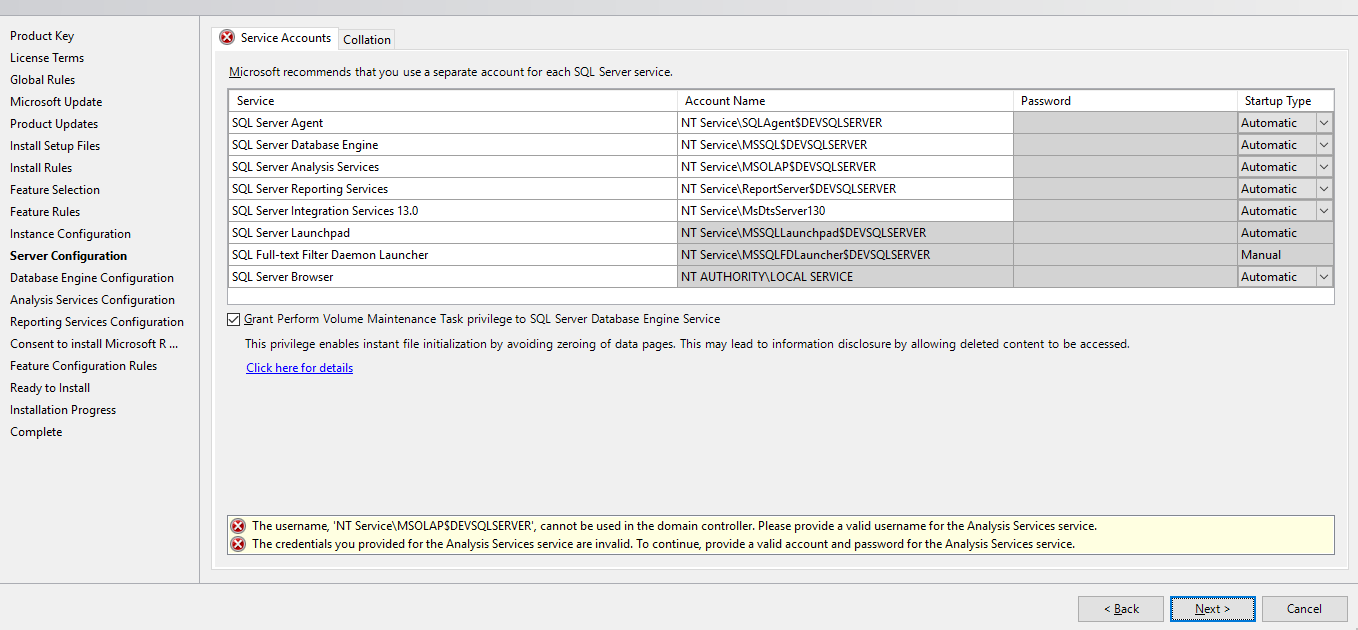
Task: Click the Startup Type column header
Action: click(1286, 101)
